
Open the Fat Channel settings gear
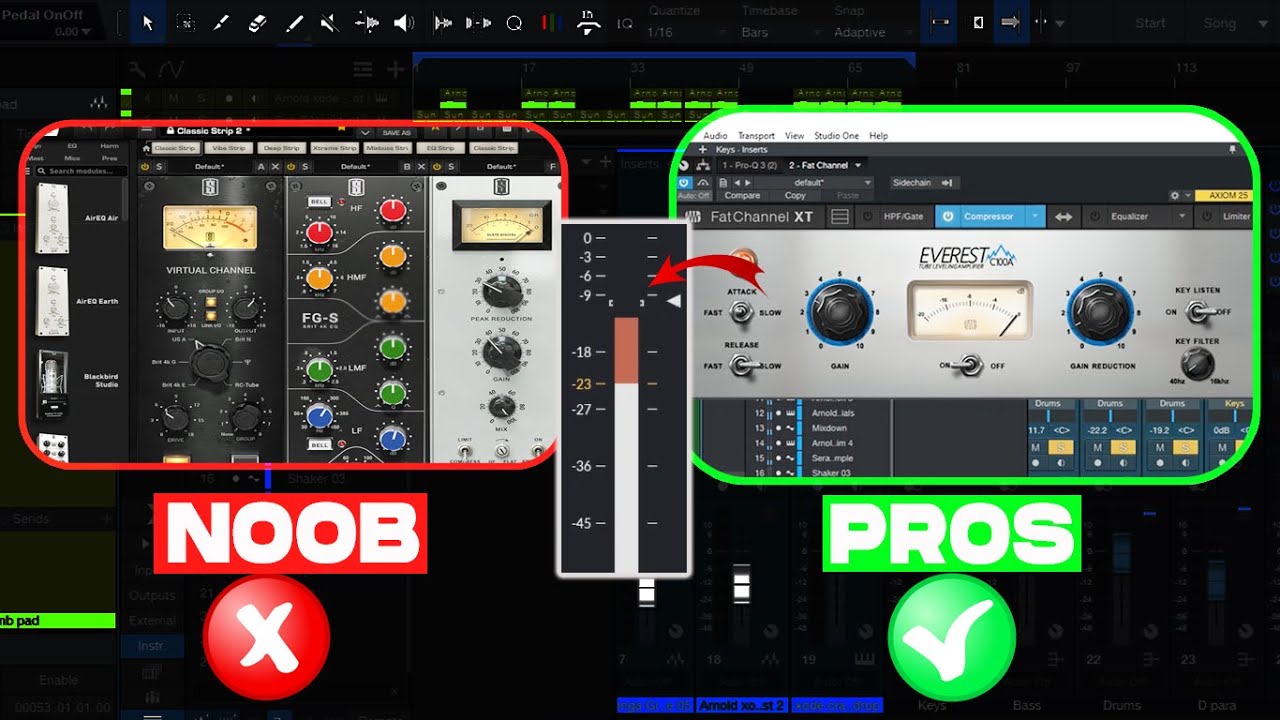point(1176,196)
